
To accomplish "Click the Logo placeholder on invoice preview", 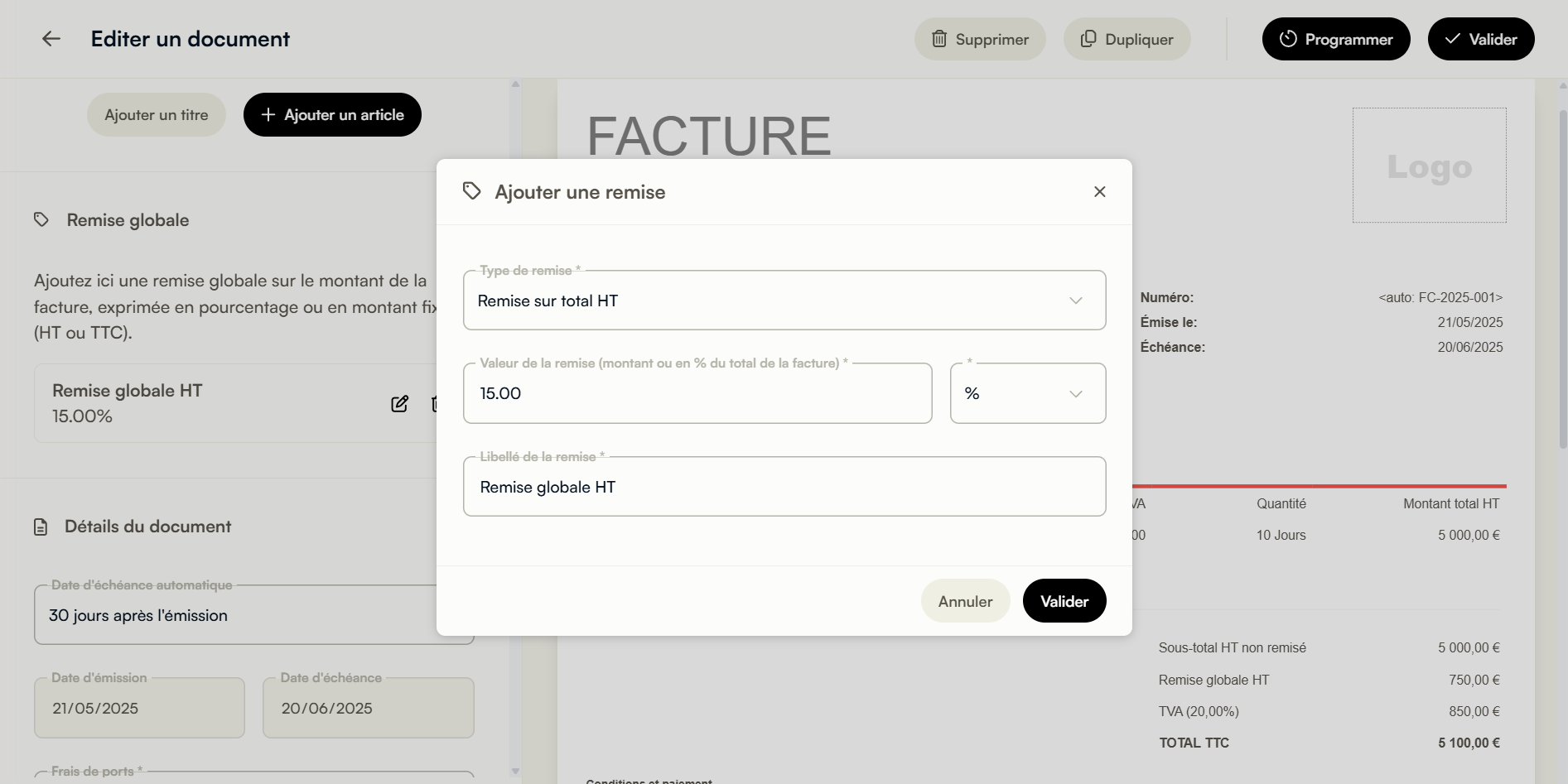I will [1430, 166].
